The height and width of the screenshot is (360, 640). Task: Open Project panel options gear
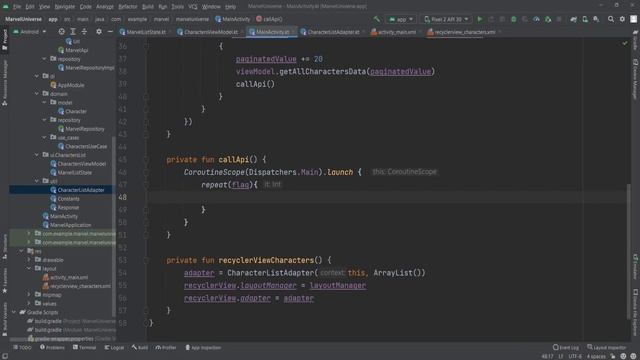pos(99,31)
